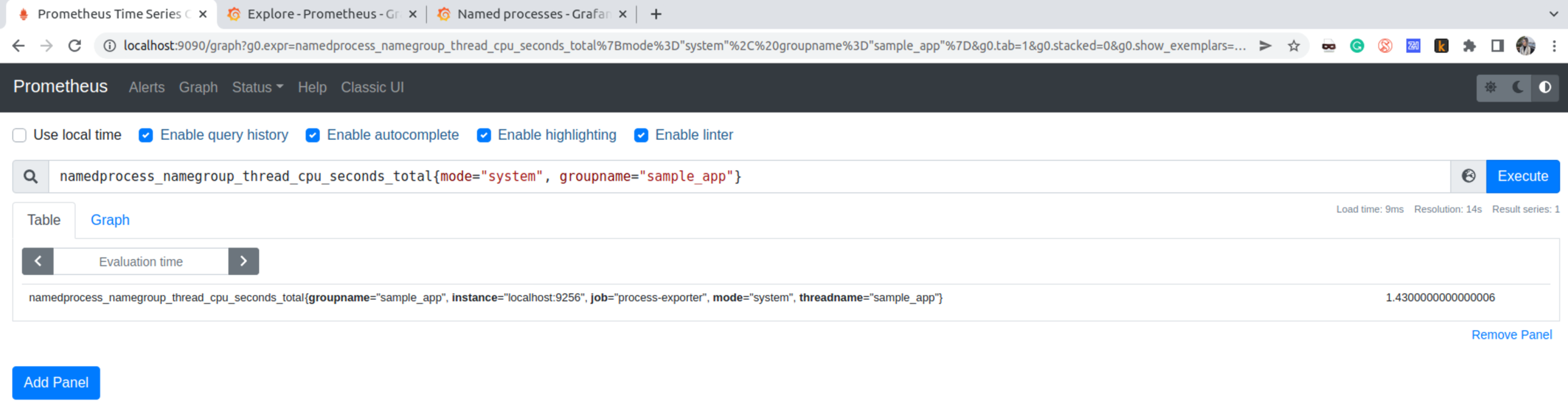
Task: Uncheck Enable linter
Action: click(641, 135)
